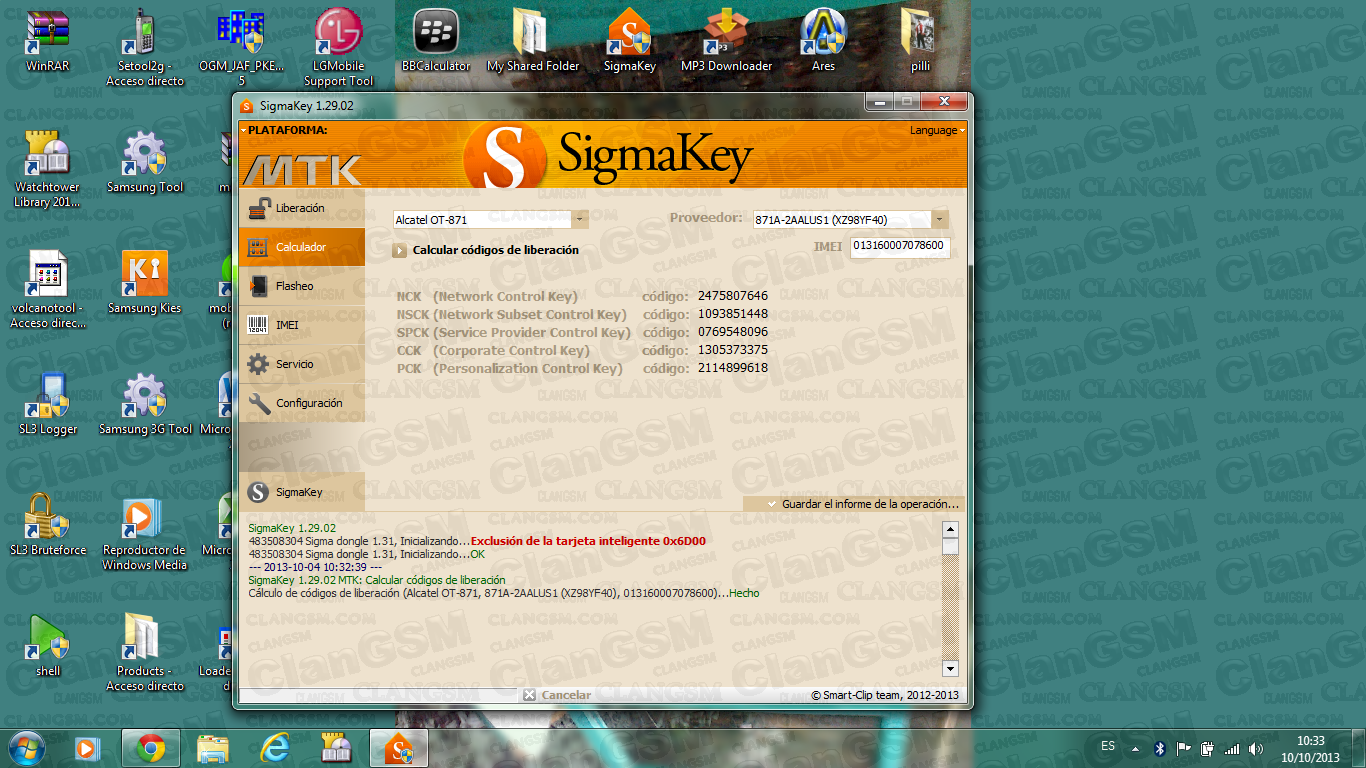
Task: Click the SigmaKey item at sidebar bottom
Action: 302,492
